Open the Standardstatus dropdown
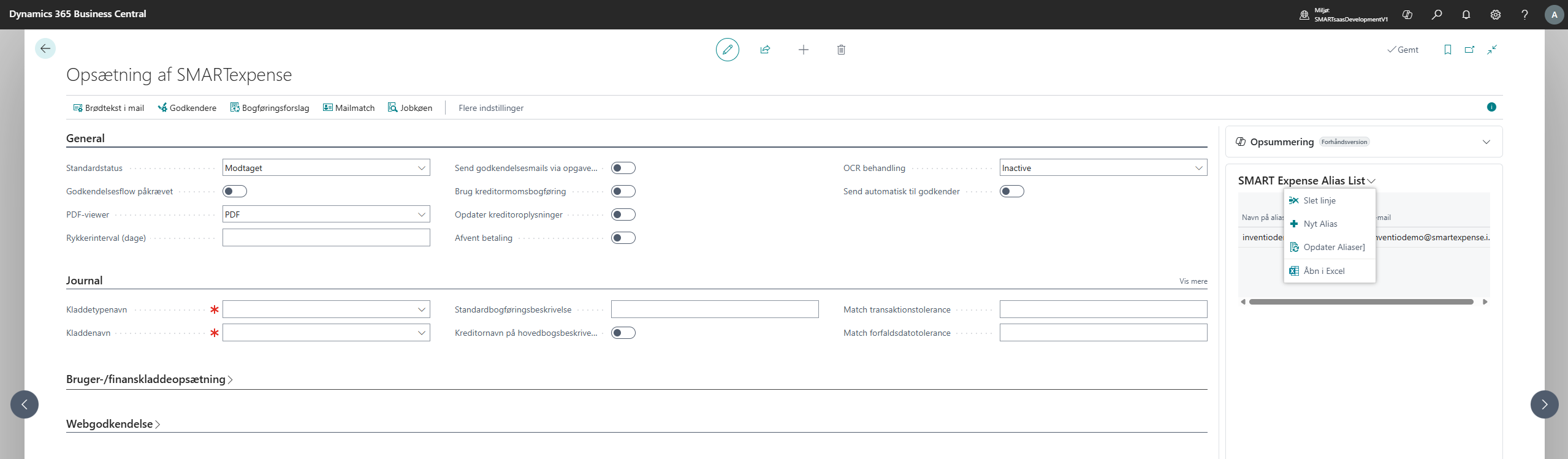1568x459 pixels. (326, 168)
